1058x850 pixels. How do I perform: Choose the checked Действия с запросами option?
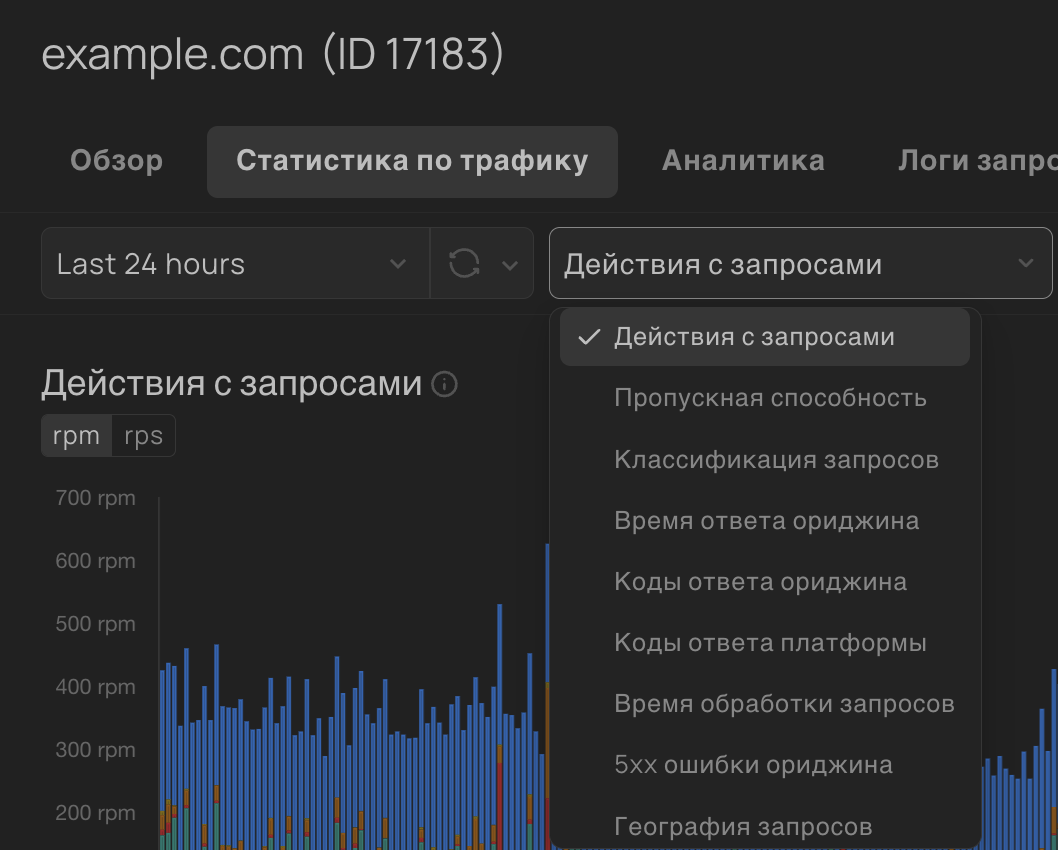point(764,337)
